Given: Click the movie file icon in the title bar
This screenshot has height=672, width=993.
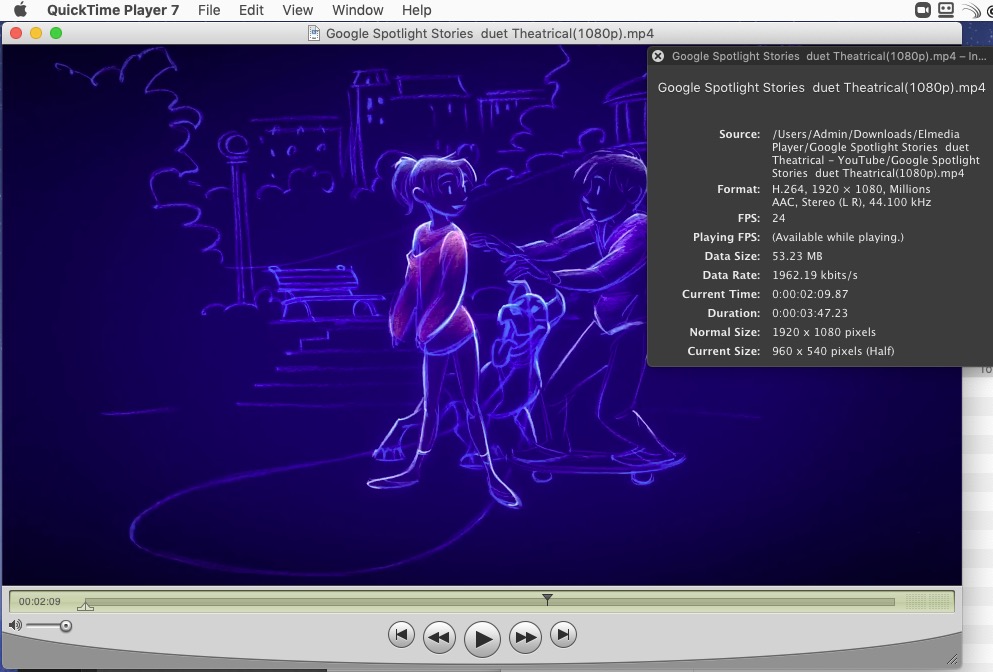Looking at the screenshot, I should point(313,33).
